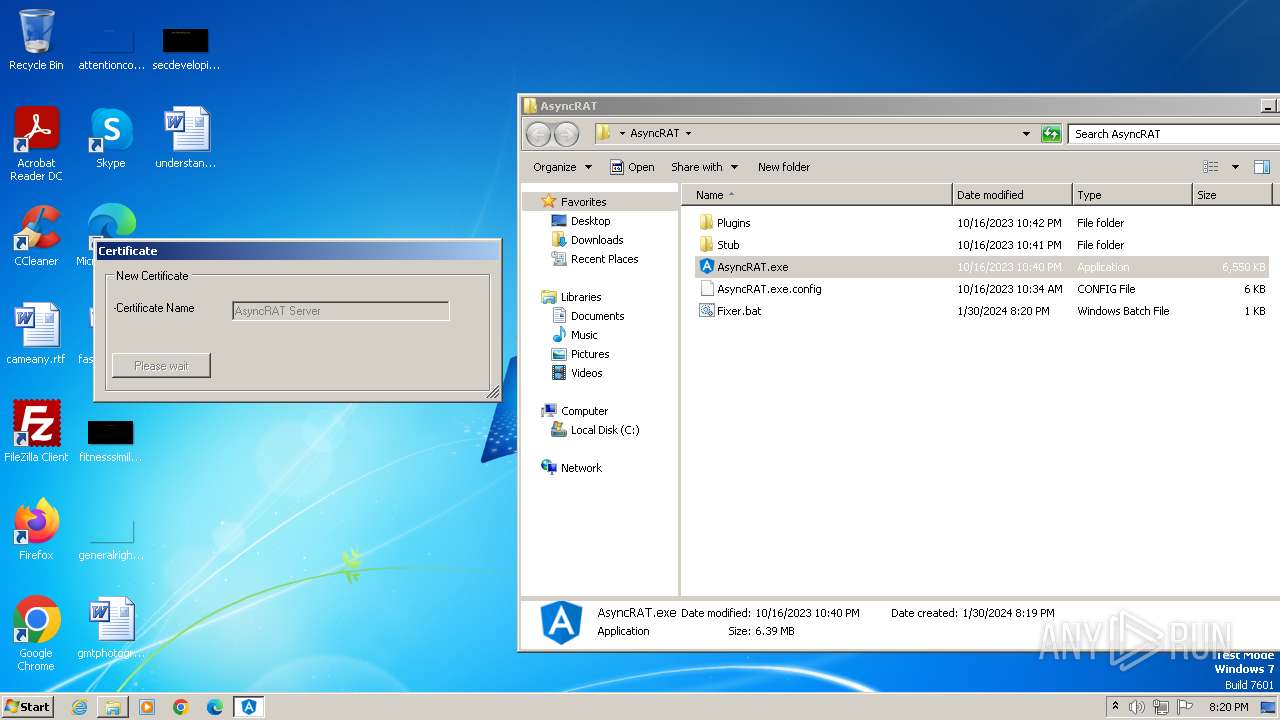
Task: Open the gmtphotogr... Word document icon
Action: [x=111, y=628]
